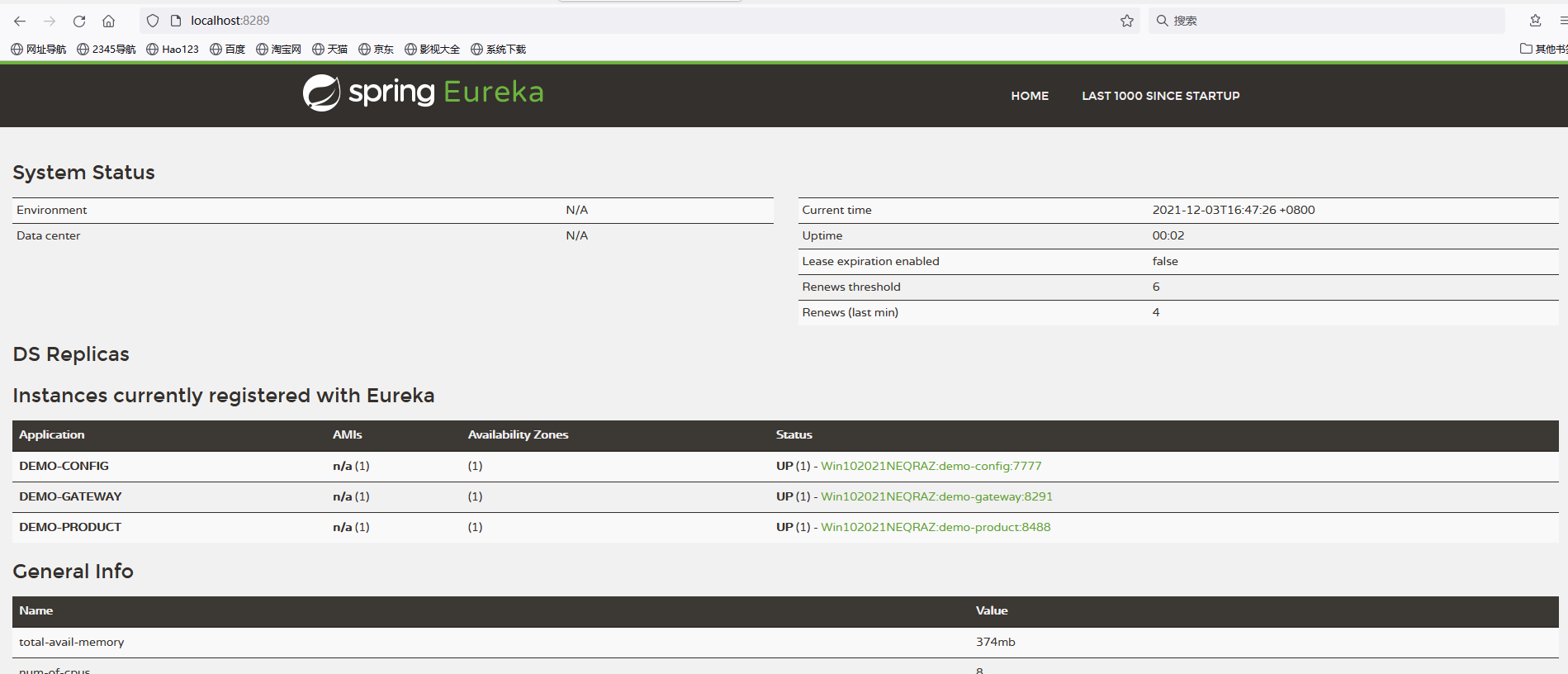The image size is (1568, 674).
Task: Open the demo-product:8488 instance link
Action: click(936, 527)
